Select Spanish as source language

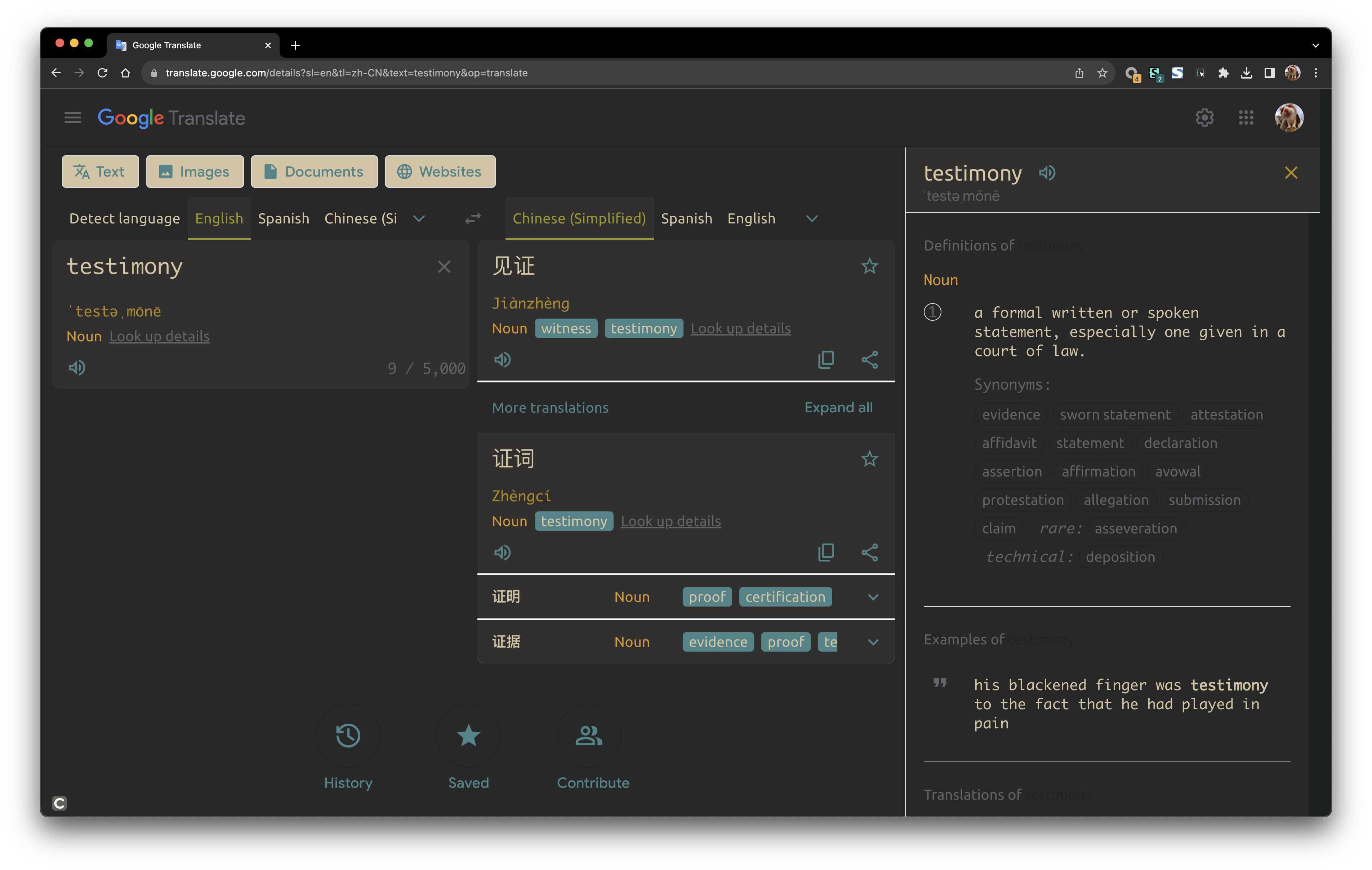[283, 218]
